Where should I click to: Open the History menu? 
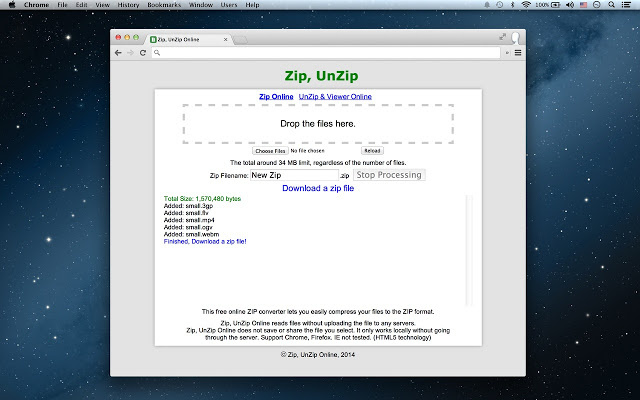pos(128,5)
